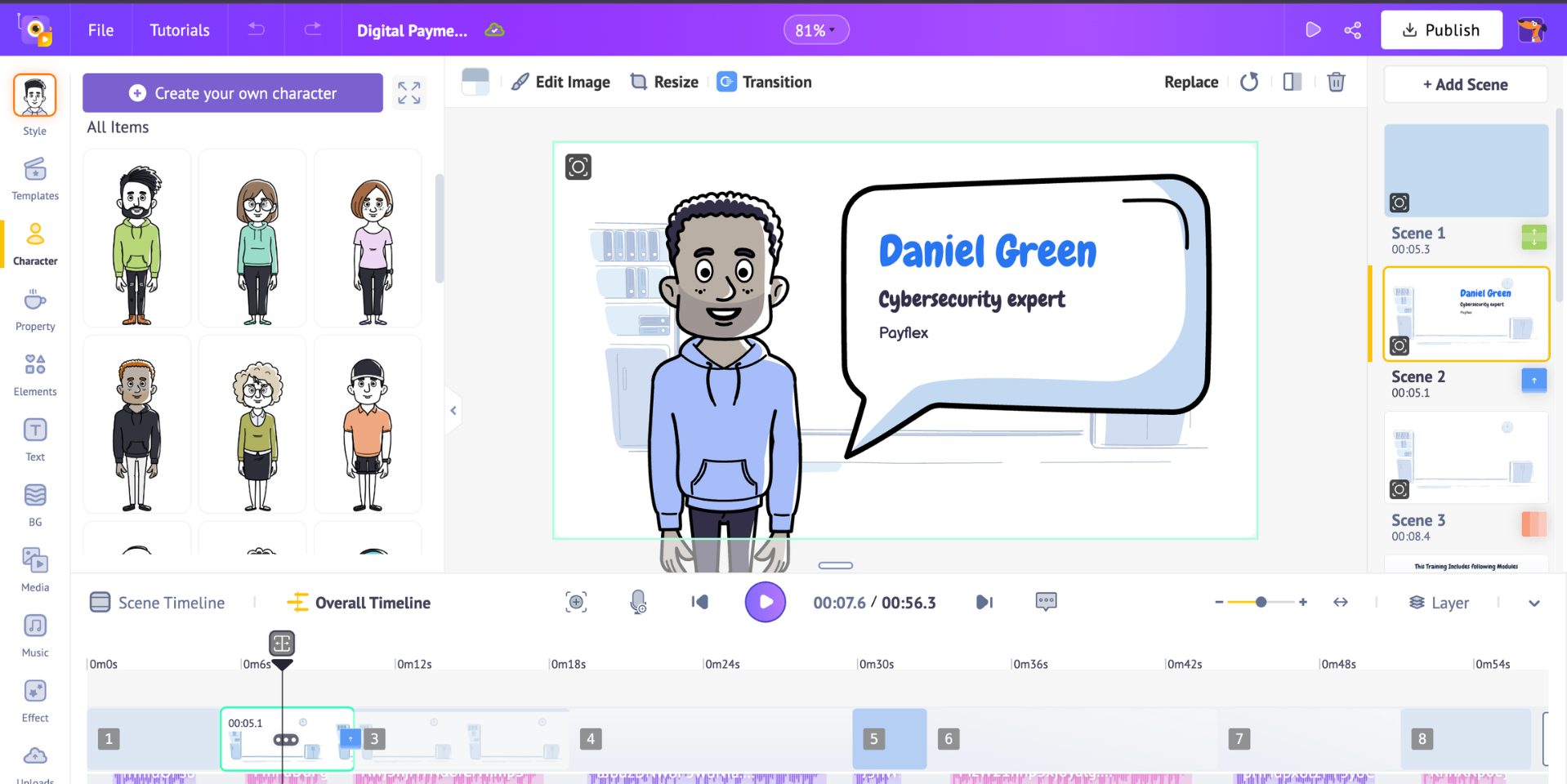Toggle the subtitles icon in the timeline toolbar

[x=1045, y=602]
